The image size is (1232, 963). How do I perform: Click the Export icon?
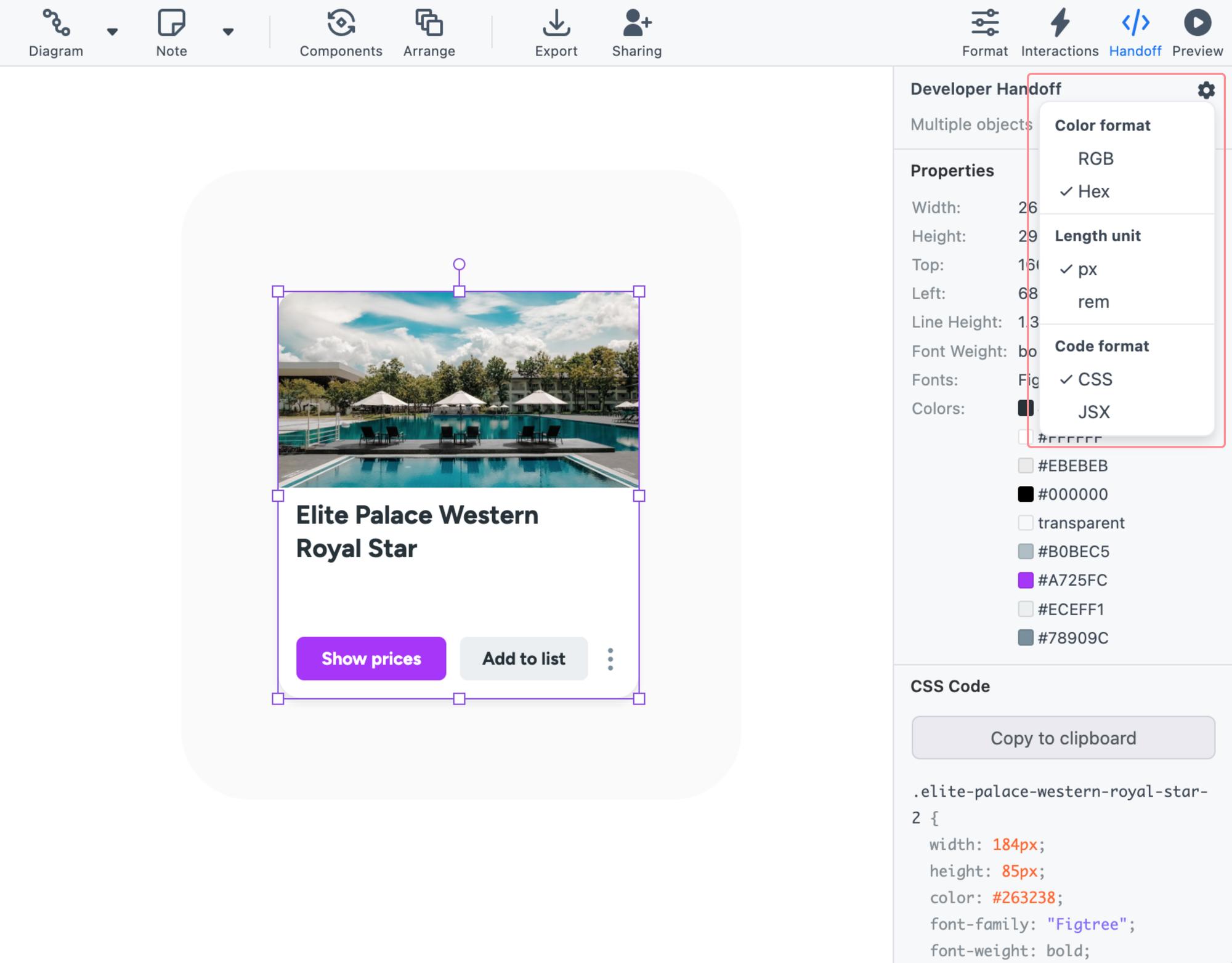[x=556, y=23]
